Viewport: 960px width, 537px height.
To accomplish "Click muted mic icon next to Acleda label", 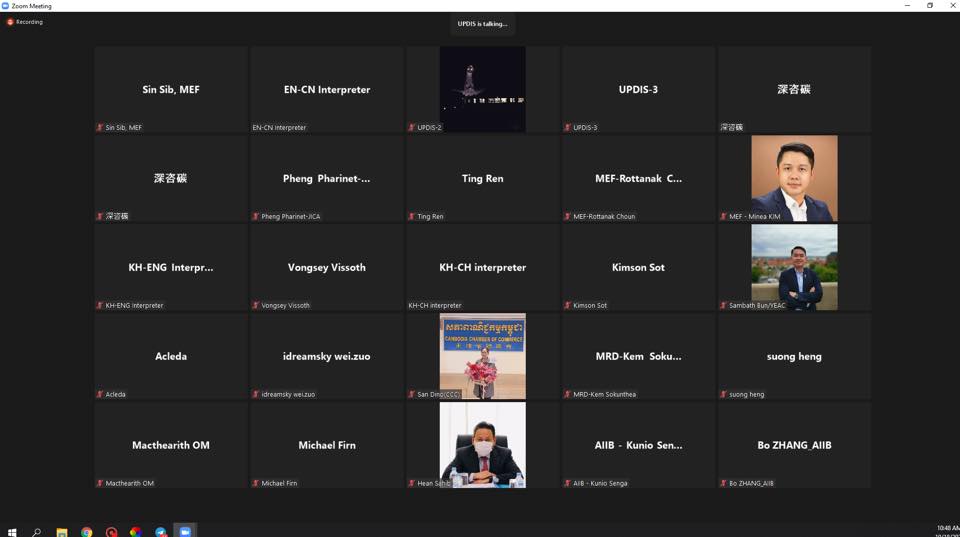I will [100, 395].
